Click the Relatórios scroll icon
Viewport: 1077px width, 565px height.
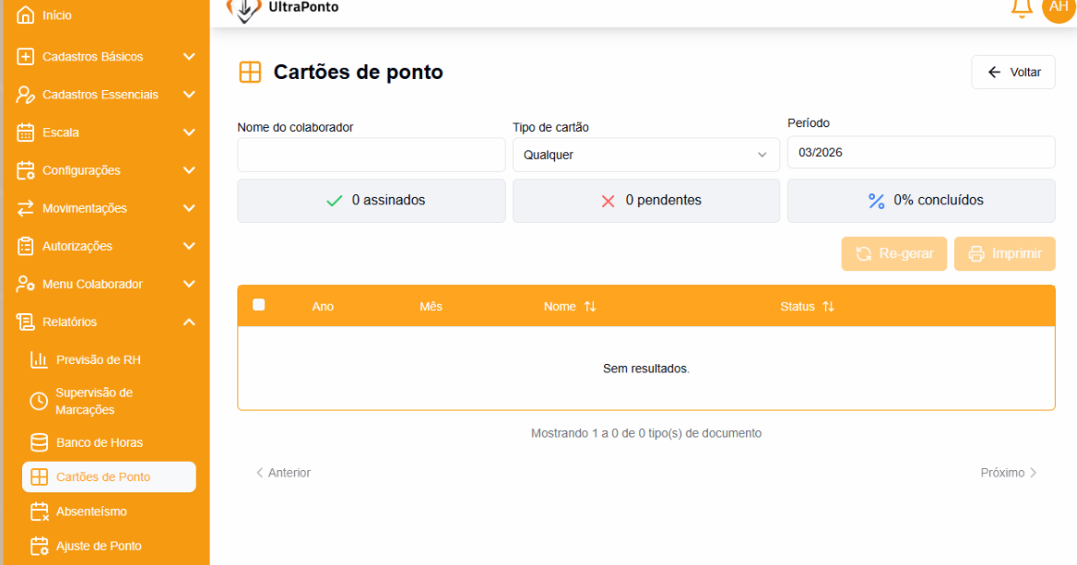(25, 321)
